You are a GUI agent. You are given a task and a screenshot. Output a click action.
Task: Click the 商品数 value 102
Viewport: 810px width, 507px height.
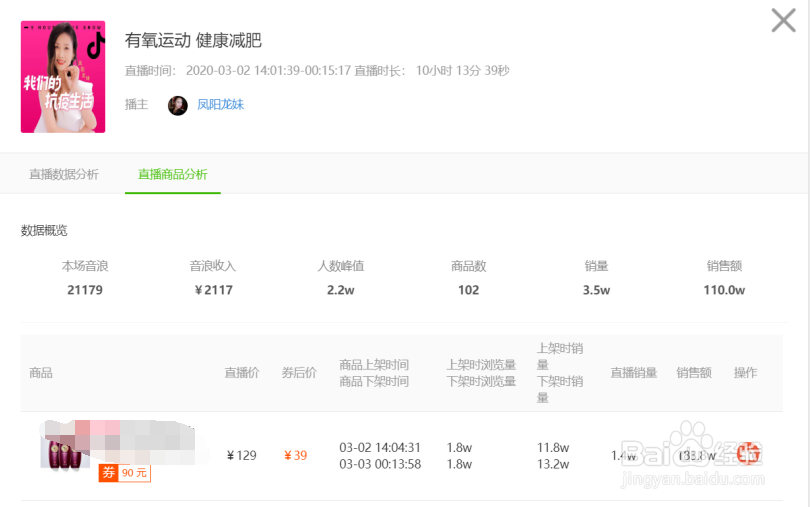point(469,290)
